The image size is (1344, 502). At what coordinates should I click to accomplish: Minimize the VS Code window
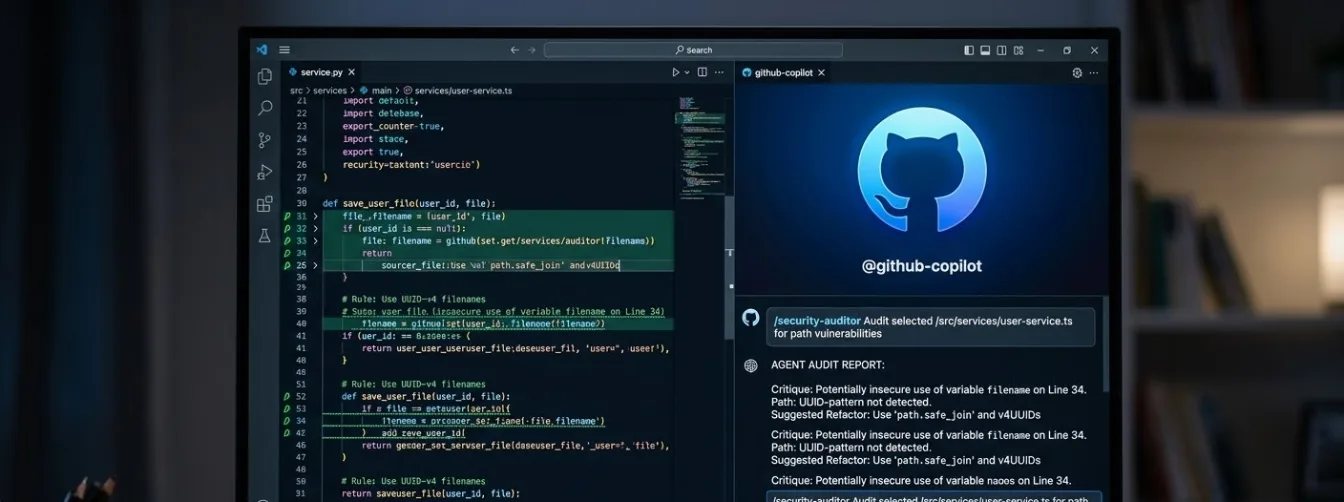click(x=1041, y=50)
